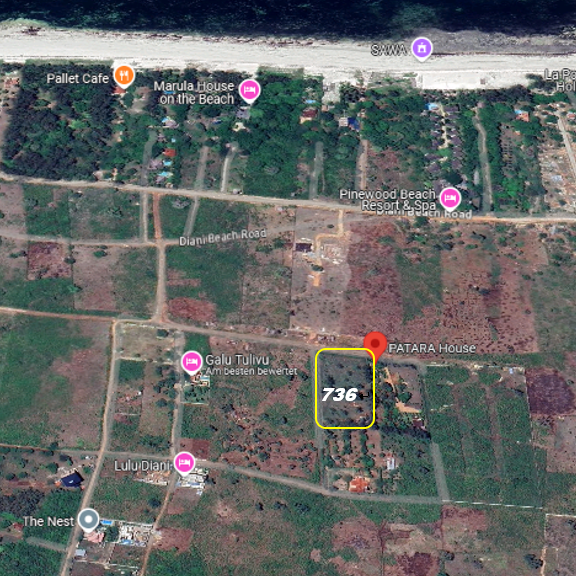This screenshot has width=576, height=576.
Task: Click "The Nest" label text
Action: (x=48, y=521)
